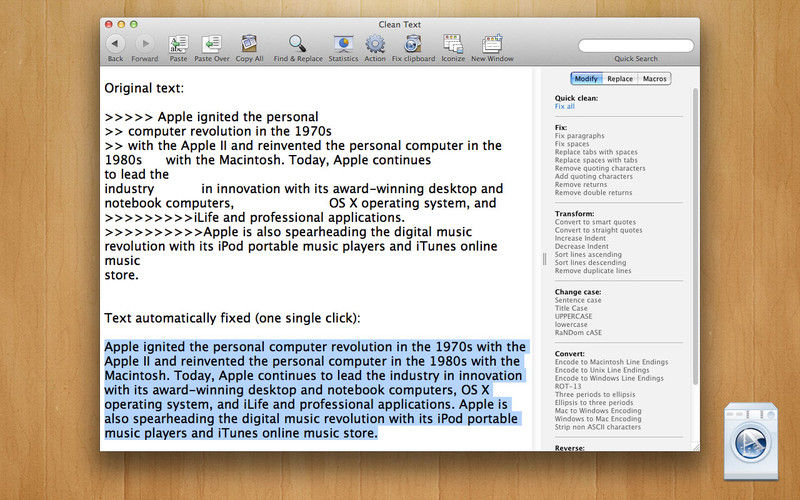This screenshot has height=500, width=800.
Task: Click the Paste toolbar icon
Action: click(x=178, y=44)
